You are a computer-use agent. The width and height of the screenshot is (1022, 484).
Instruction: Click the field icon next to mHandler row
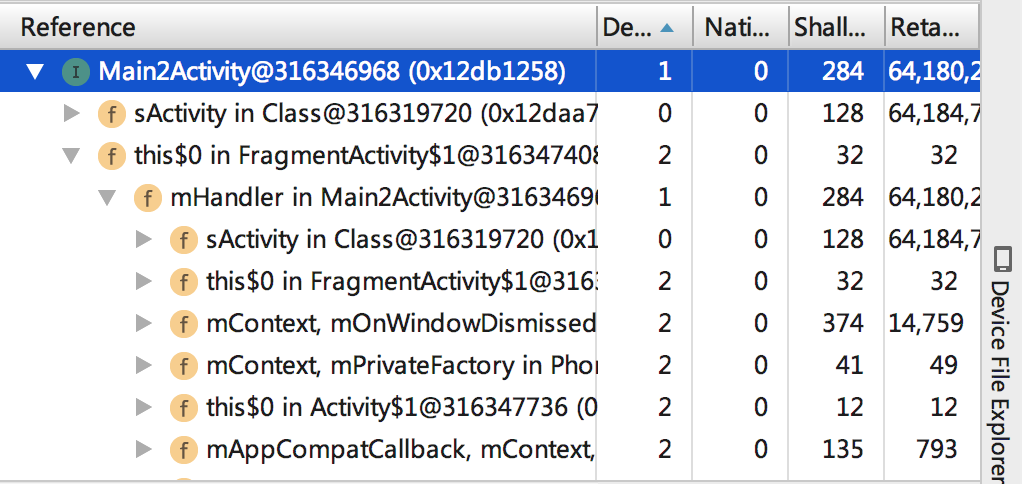click(x=148, y=198)
